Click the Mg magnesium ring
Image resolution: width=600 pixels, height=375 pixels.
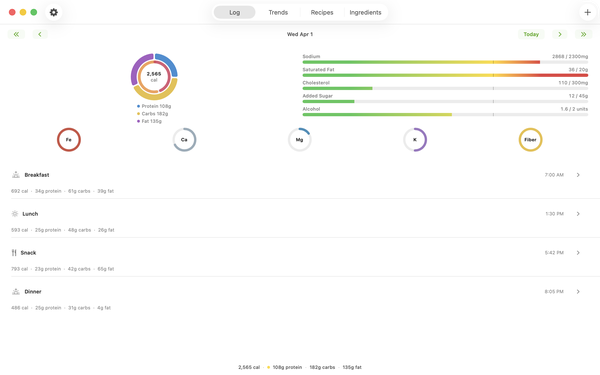click(x=300, y=140)
